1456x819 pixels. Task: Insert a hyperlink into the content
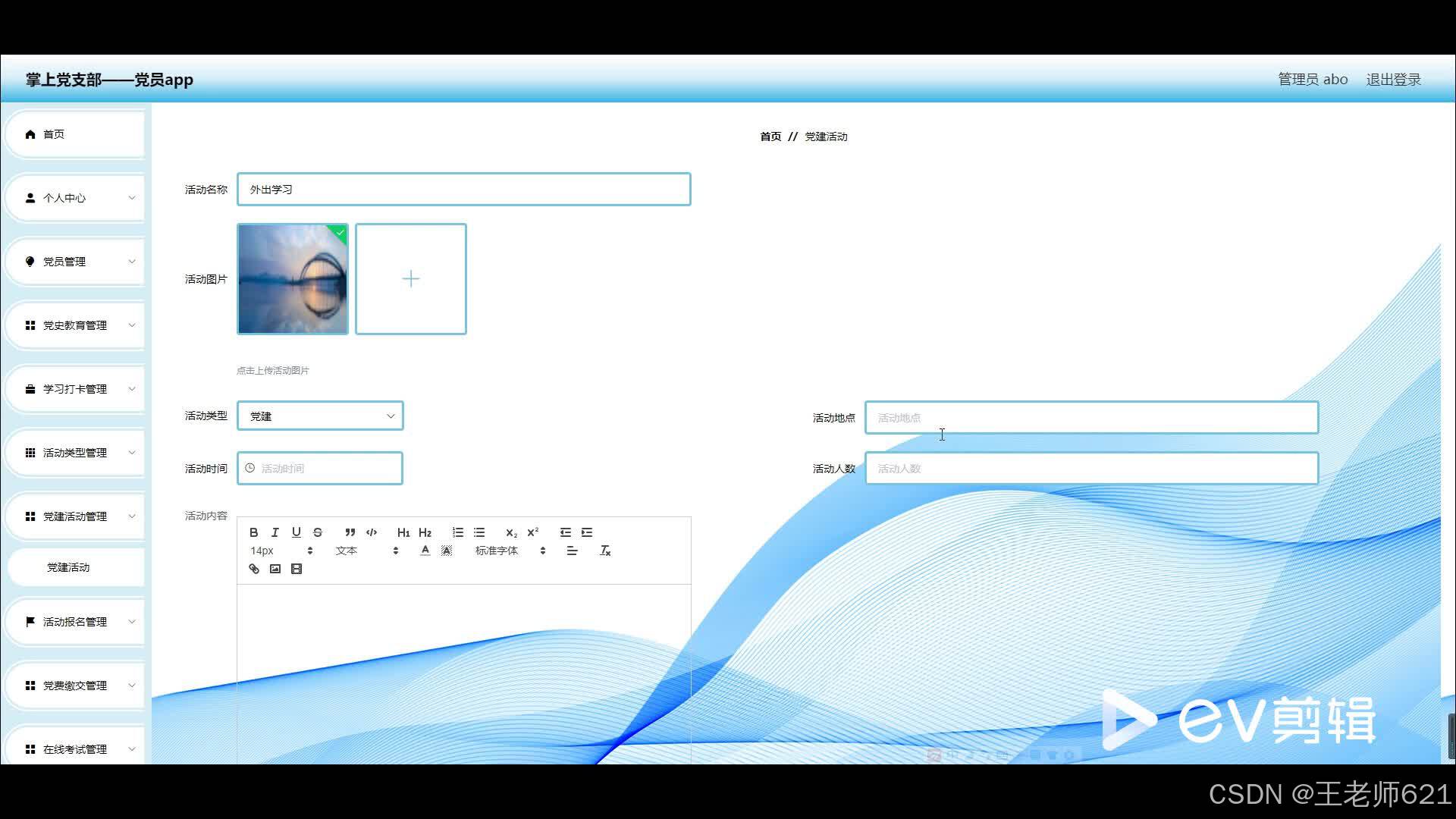[254, 569]
